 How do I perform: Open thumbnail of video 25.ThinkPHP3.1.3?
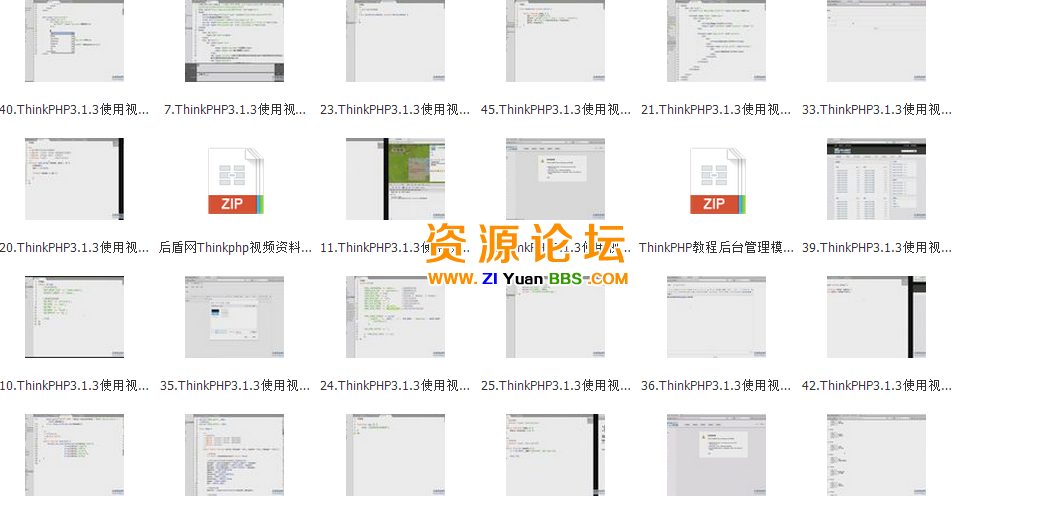(555, 316)
